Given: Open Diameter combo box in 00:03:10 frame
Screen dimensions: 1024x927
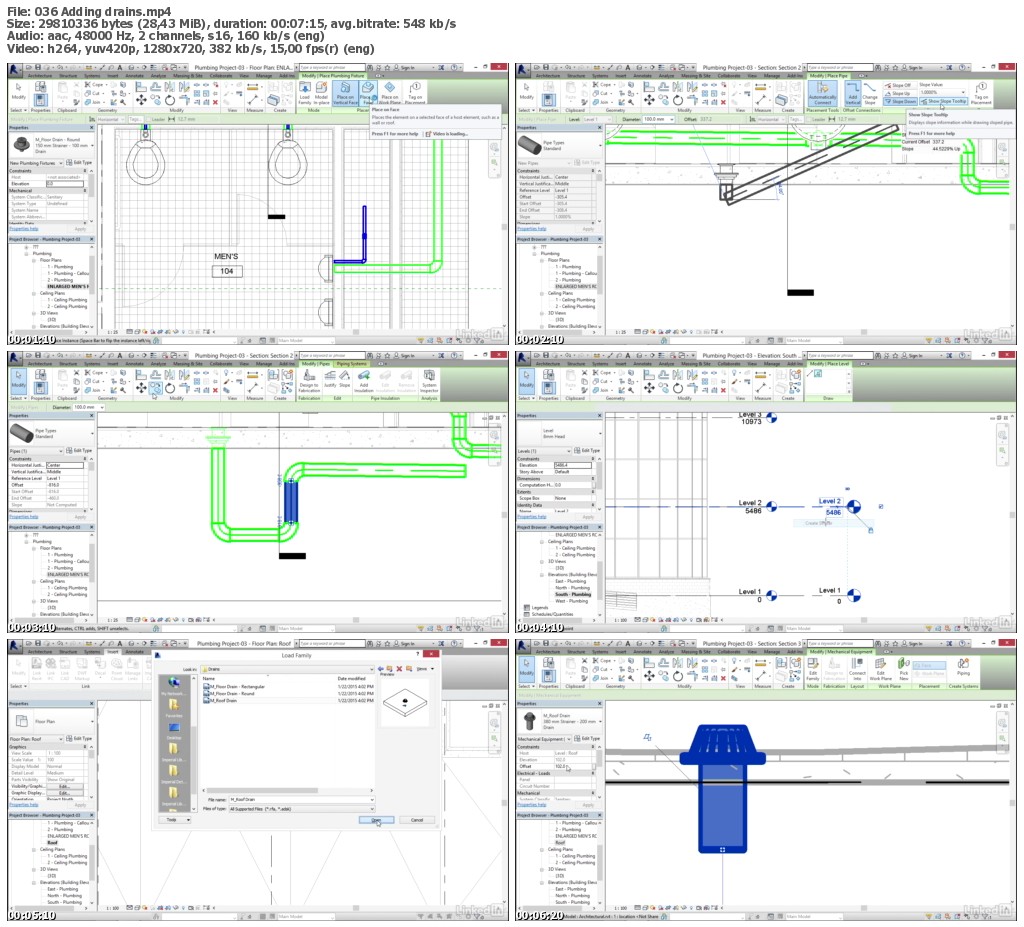Looking at the screenshot, I should (x=88, y=407).
